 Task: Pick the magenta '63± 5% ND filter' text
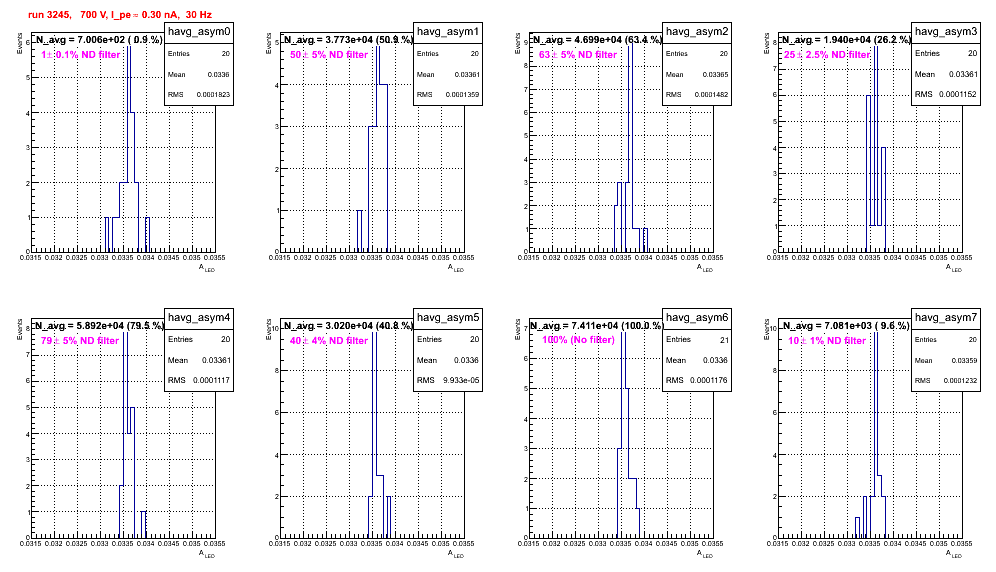click(578, 55)
